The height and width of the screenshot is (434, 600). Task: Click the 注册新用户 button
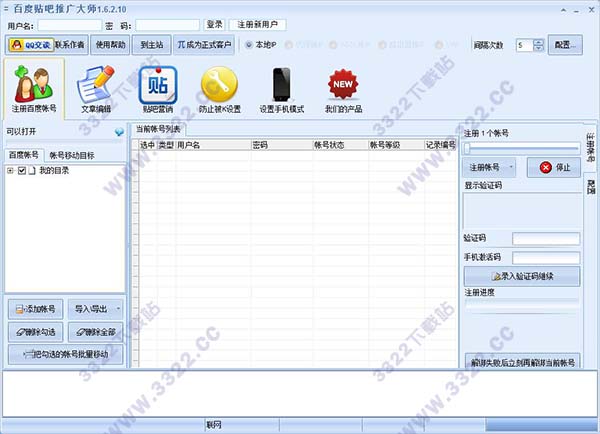257,24
